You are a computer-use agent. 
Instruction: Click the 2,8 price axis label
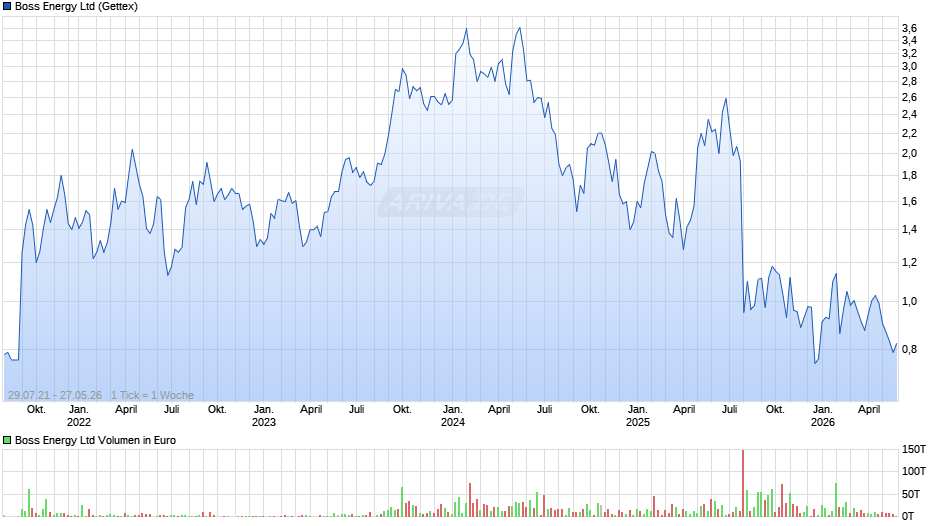point(909,82)
